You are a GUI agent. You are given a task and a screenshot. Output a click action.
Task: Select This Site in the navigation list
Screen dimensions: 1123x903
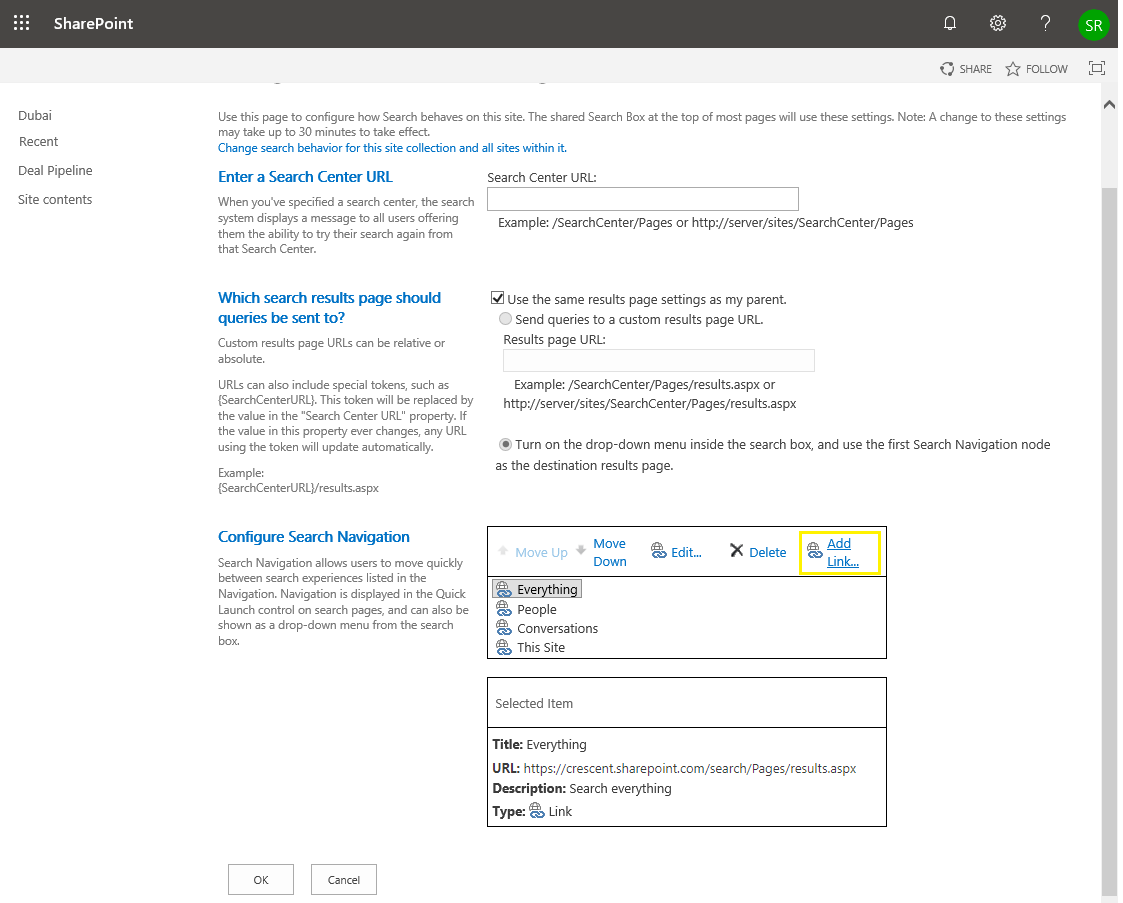click(540, 646)
